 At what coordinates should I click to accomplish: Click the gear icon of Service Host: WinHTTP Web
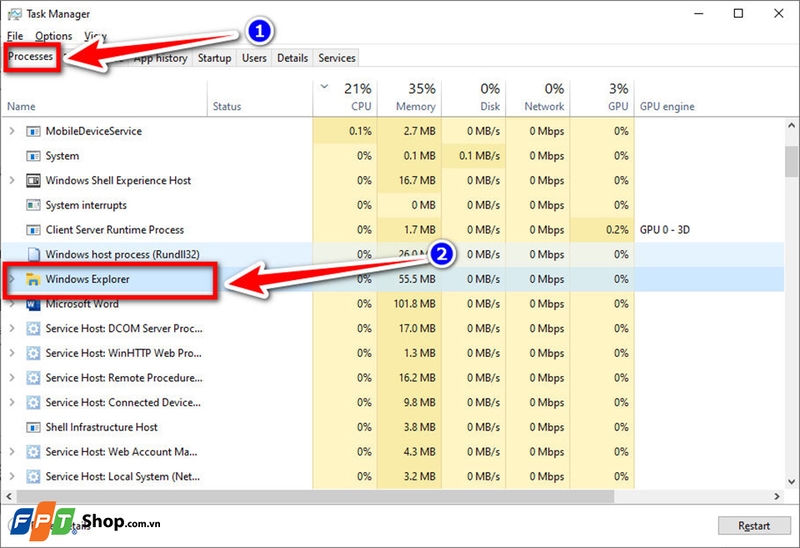coord(33,353)
